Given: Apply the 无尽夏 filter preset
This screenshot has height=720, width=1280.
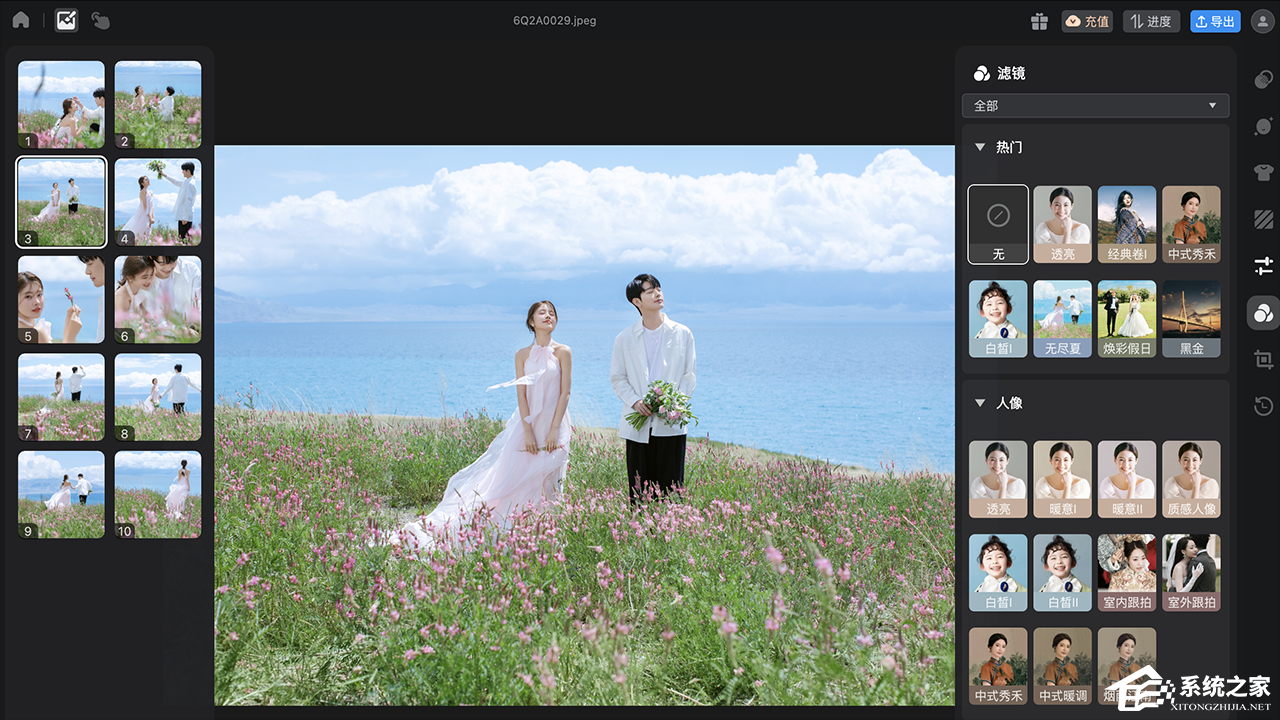Looking at the screenshot, I should 1062,318.
